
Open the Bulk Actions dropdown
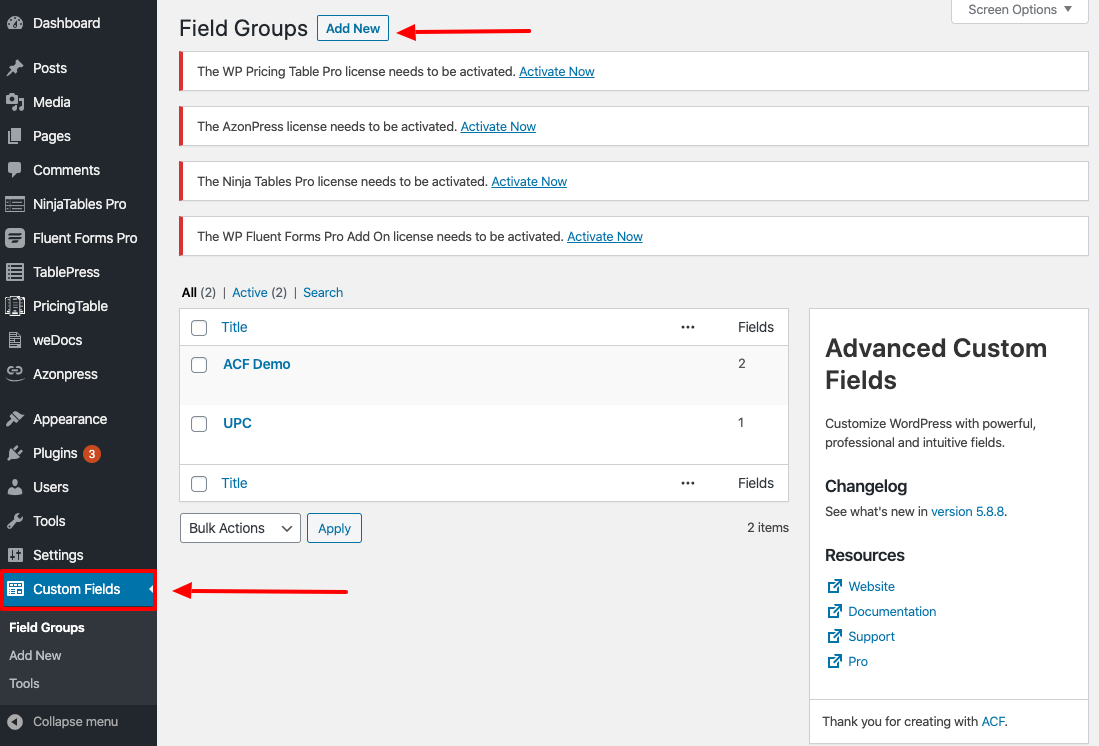(240, 528)
